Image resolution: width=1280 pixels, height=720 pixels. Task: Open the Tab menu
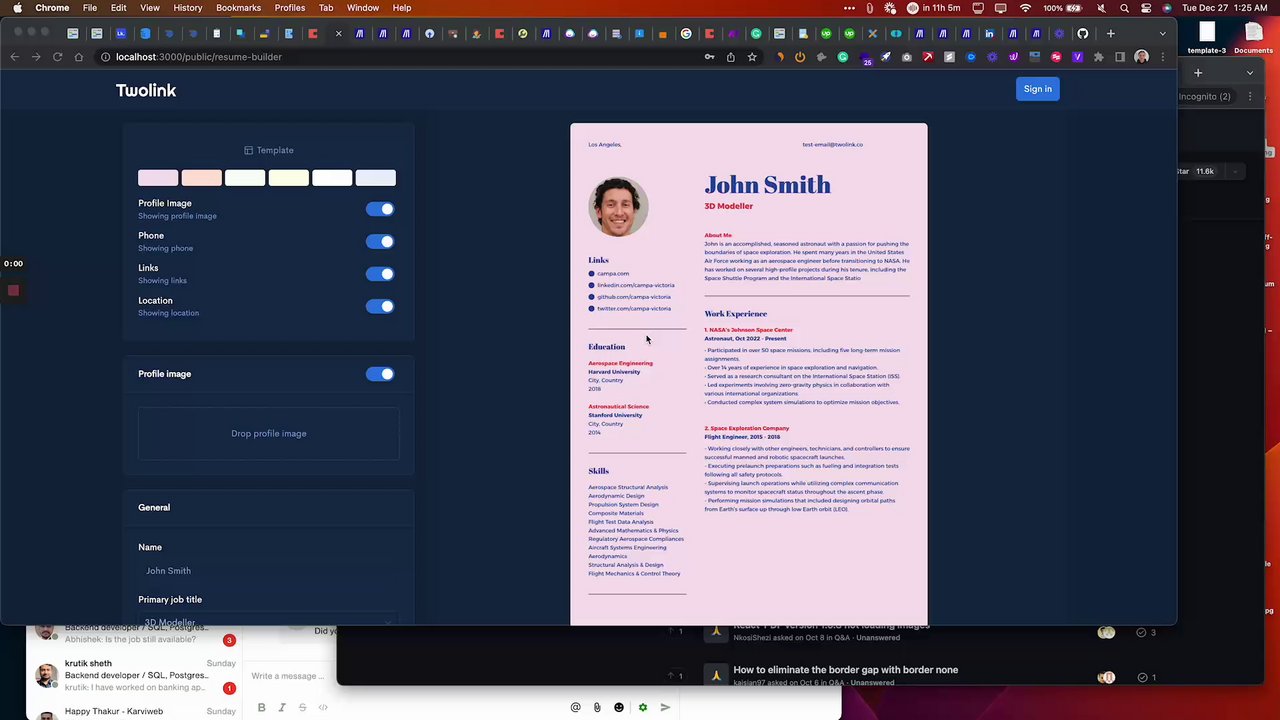point(326,8)
